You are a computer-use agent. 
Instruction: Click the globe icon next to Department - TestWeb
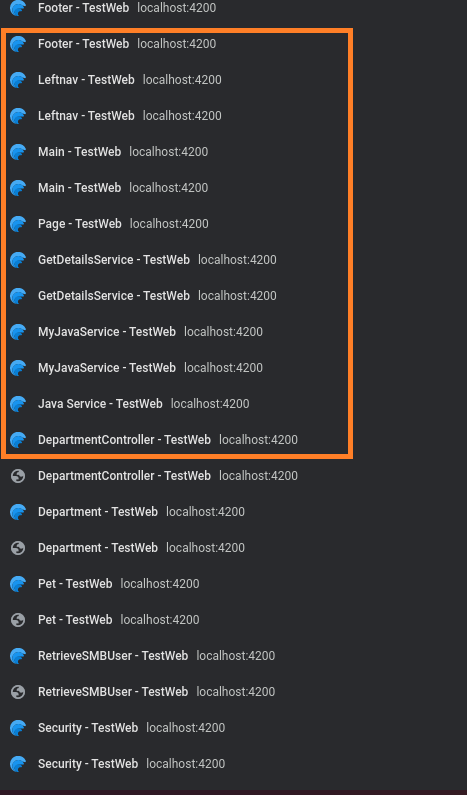pos(18,548)
